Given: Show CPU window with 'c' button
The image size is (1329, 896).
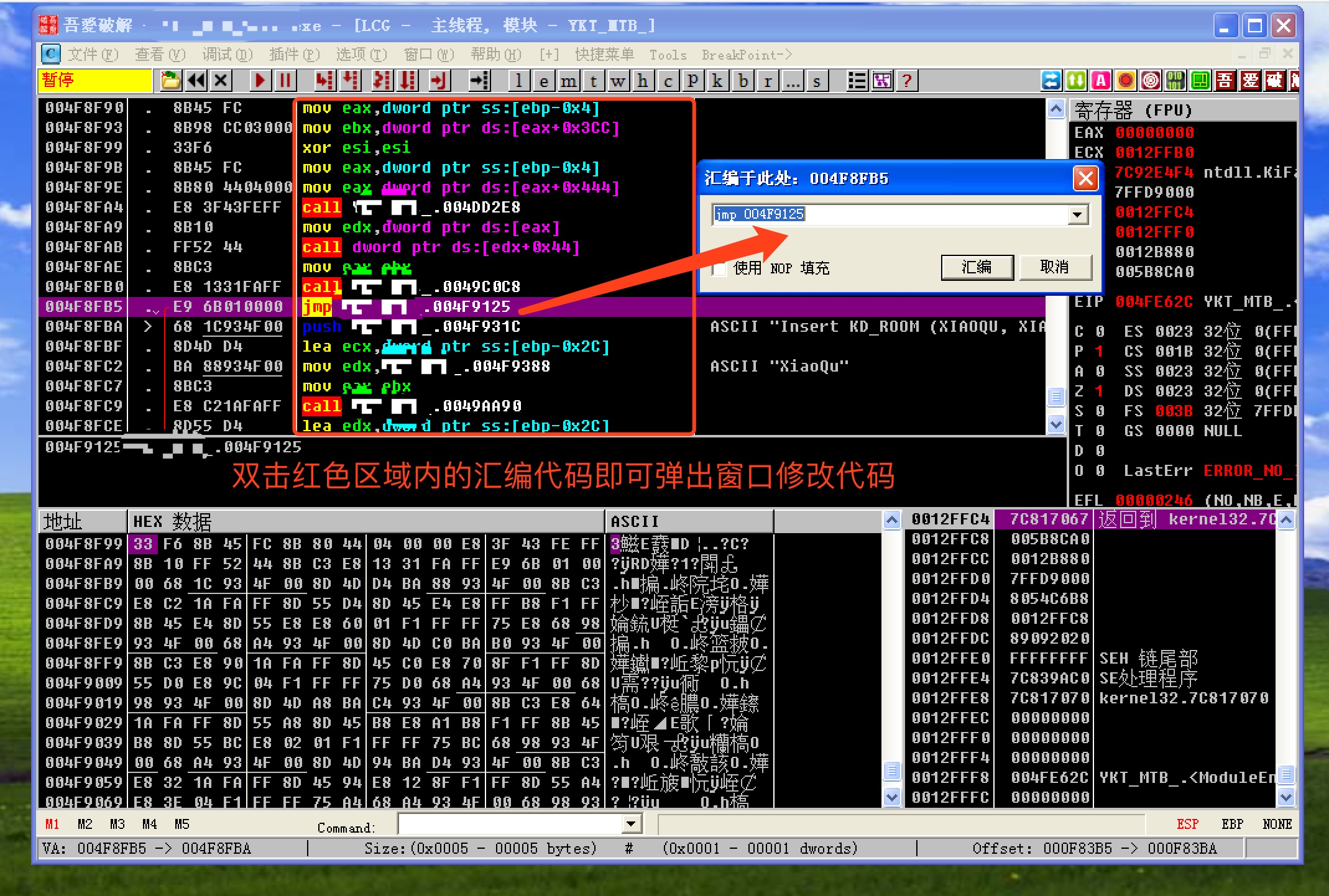Looking at the screenshot, I should coord(668,81).
